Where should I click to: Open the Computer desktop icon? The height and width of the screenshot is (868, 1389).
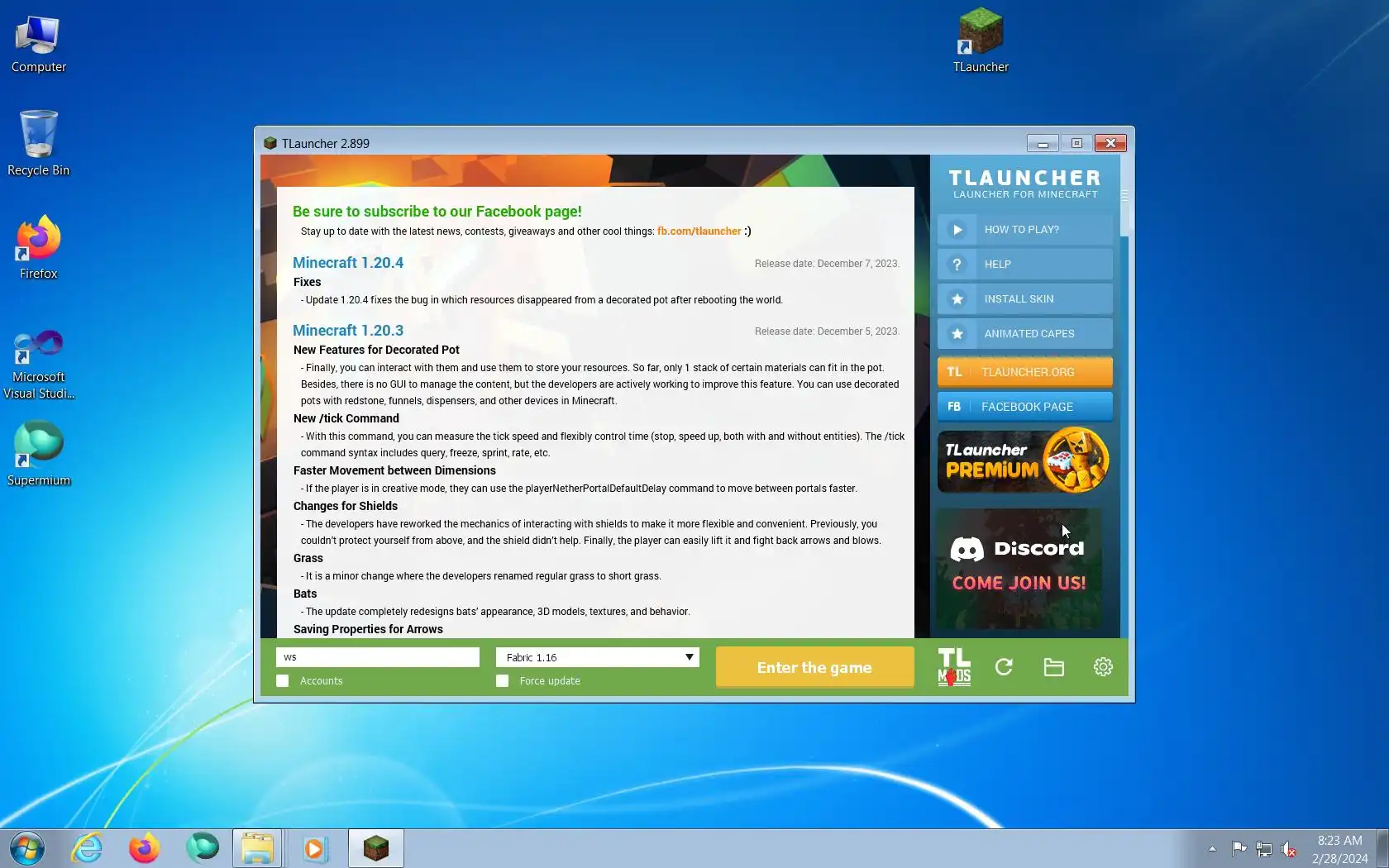pos(38,45)
